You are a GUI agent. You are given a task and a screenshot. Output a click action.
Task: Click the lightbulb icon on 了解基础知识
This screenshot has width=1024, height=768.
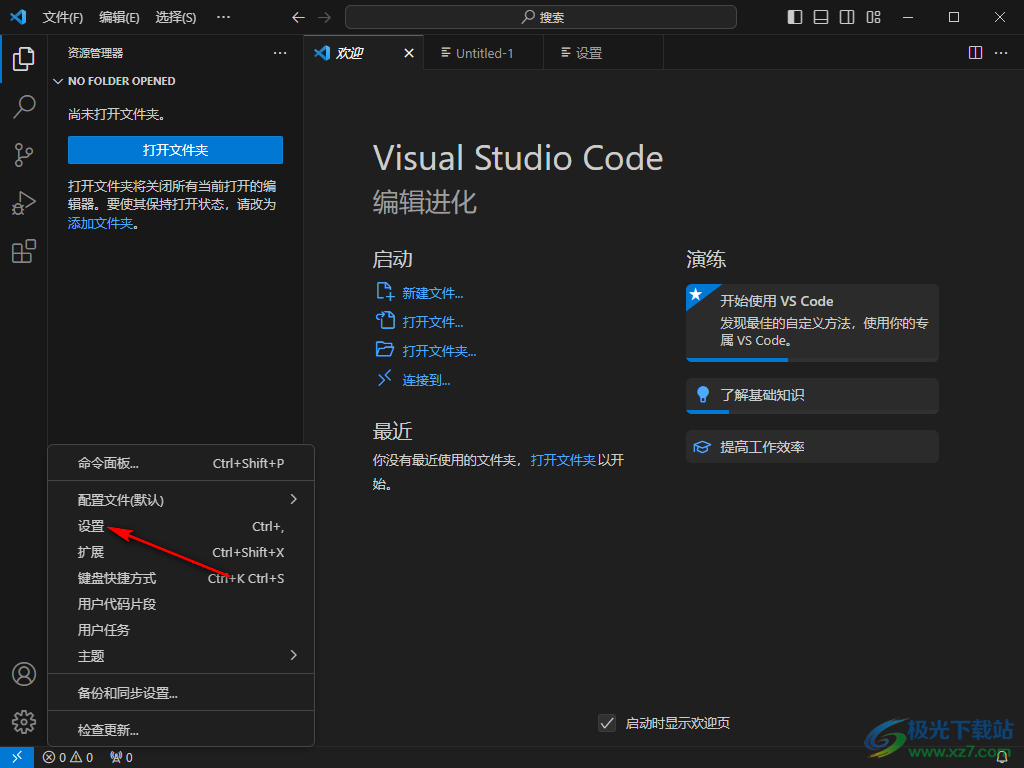(x=703, y=394)
